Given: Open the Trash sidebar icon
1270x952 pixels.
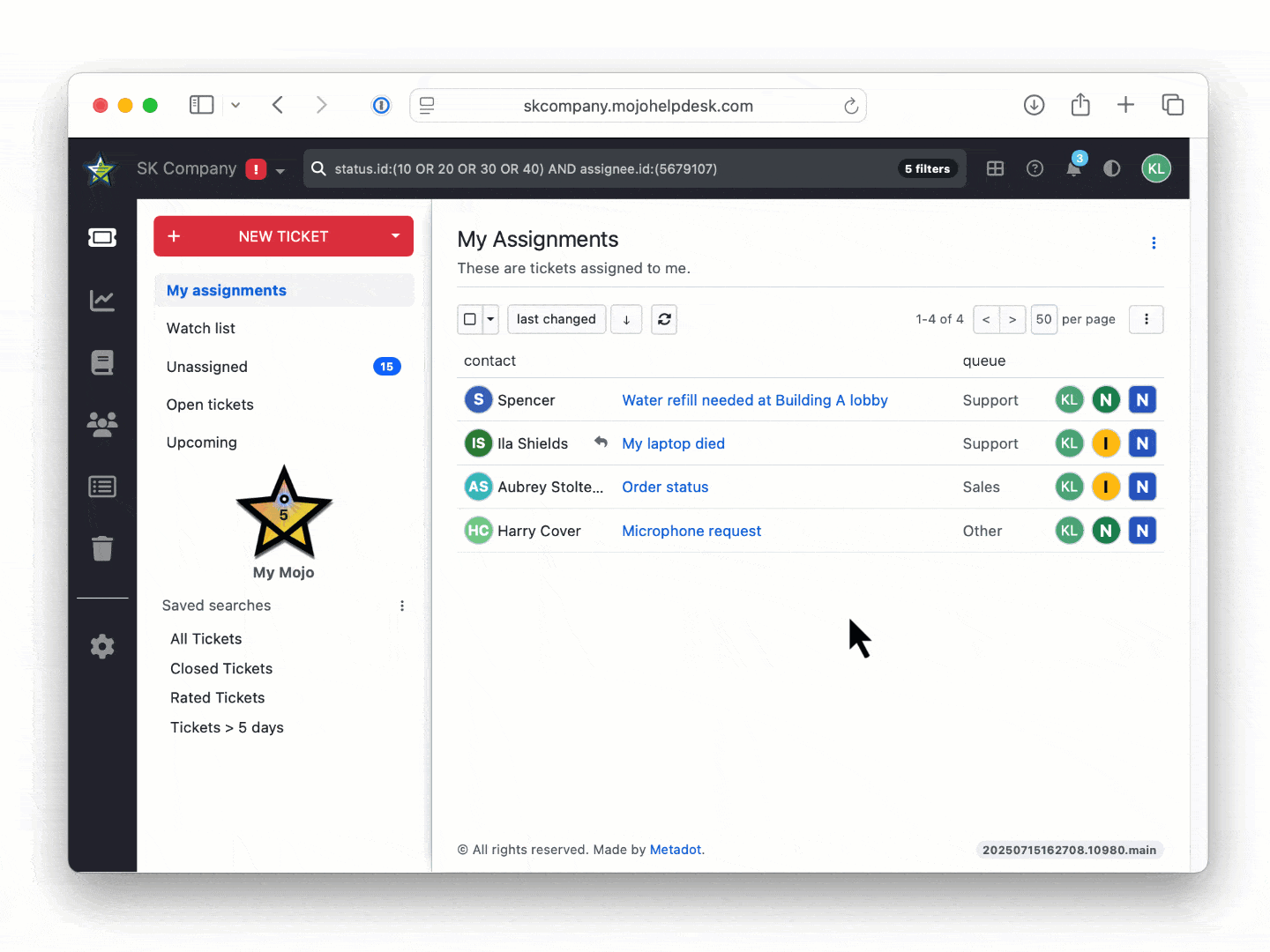Looking at the screenshot, I should (102, 548).
